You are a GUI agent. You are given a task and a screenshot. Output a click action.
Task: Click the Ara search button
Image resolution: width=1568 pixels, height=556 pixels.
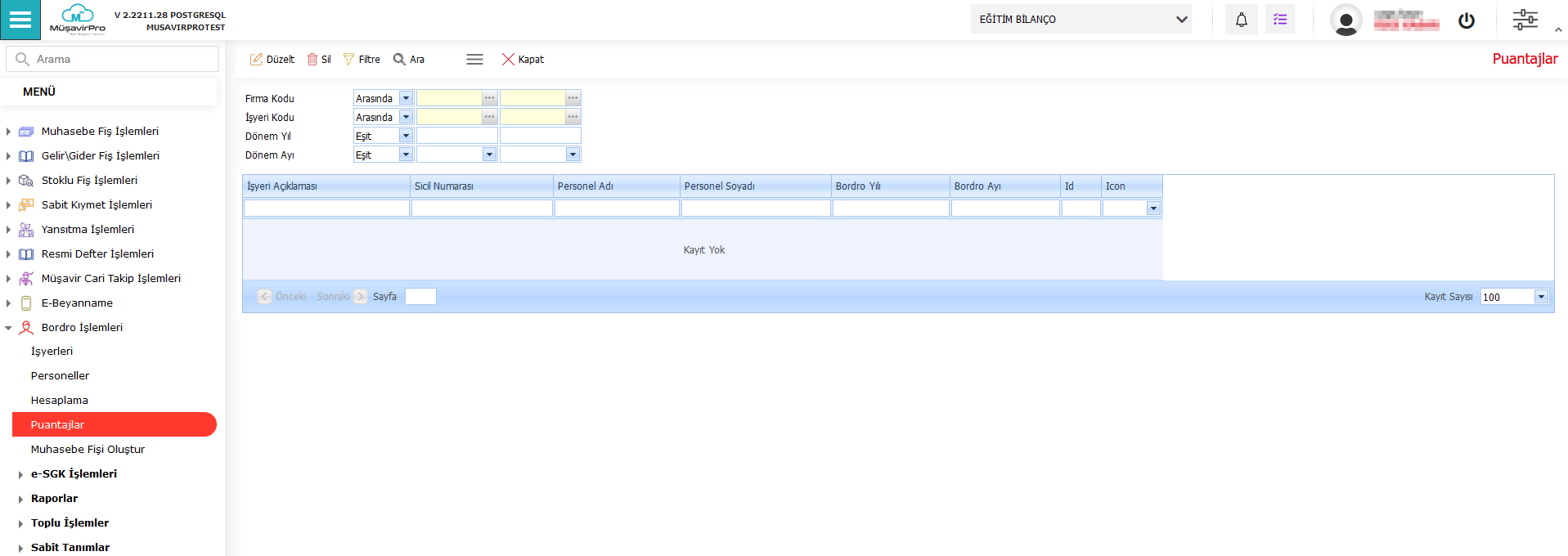click(409, 59)
